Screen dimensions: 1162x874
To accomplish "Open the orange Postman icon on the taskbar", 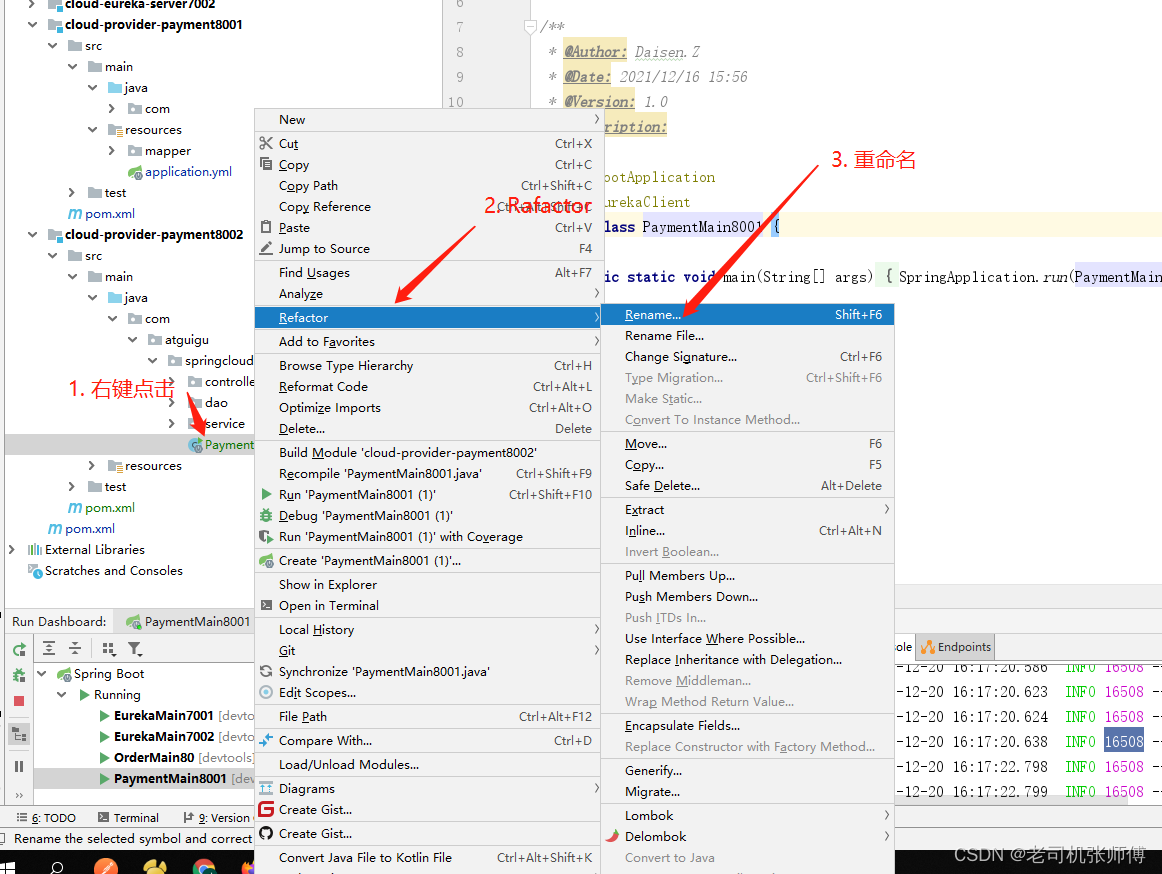I will [106, 866].
